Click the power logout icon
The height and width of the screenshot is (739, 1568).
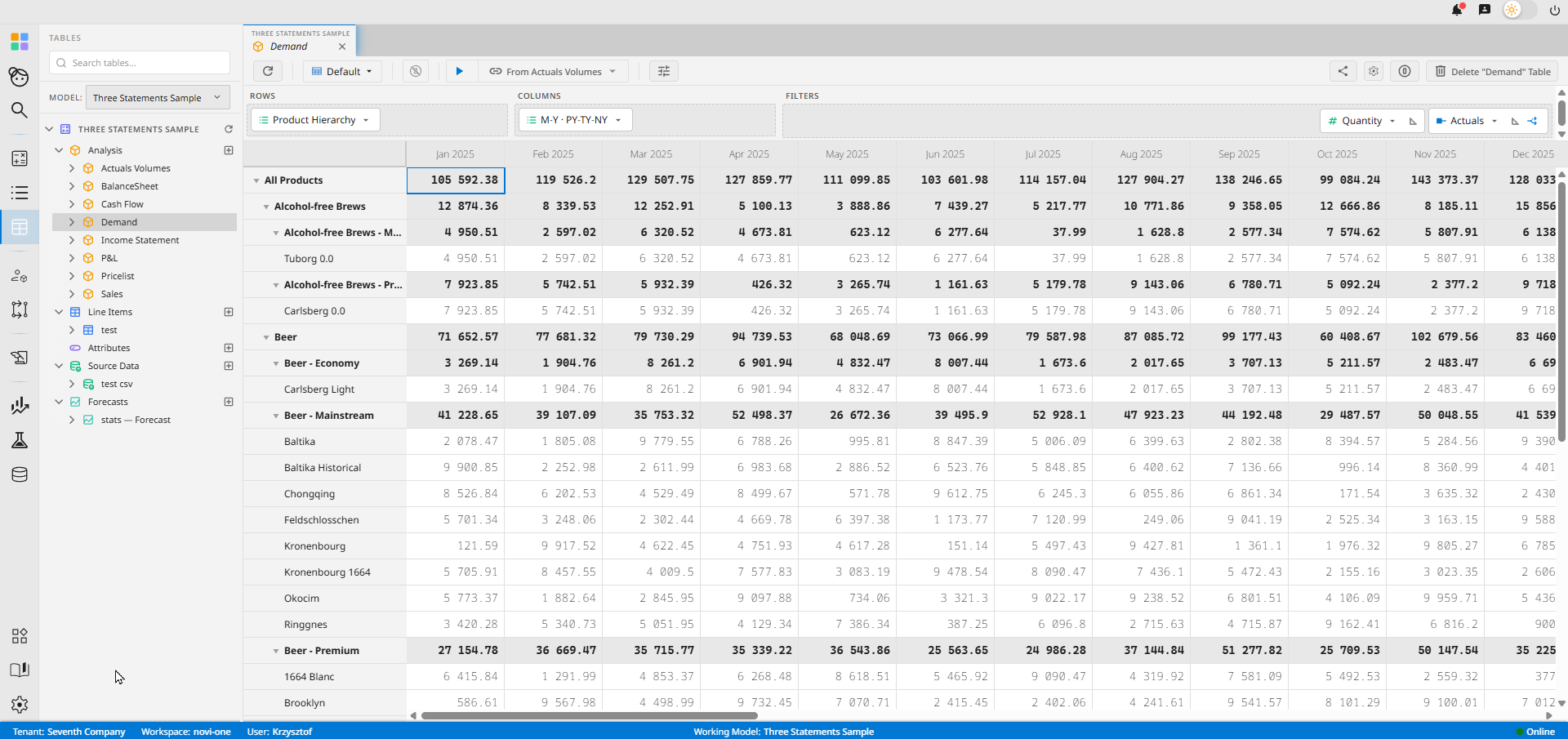tap(1555, 11)
